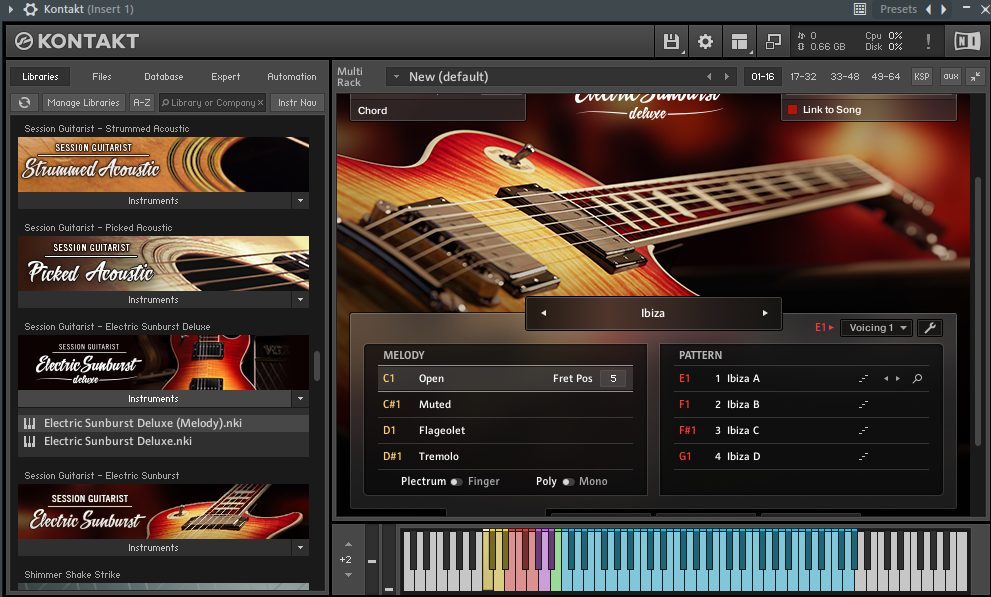This screenshot has height=597, width=991.
Task: Click previous pattern arrow in the Ibiza A row
Action: coord(886,378)
